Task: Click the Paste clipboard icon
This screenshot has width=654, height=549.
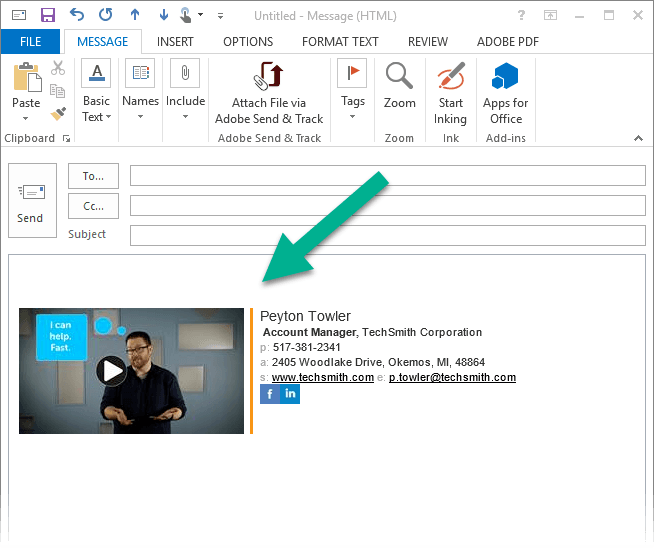Action: point(27,78)
